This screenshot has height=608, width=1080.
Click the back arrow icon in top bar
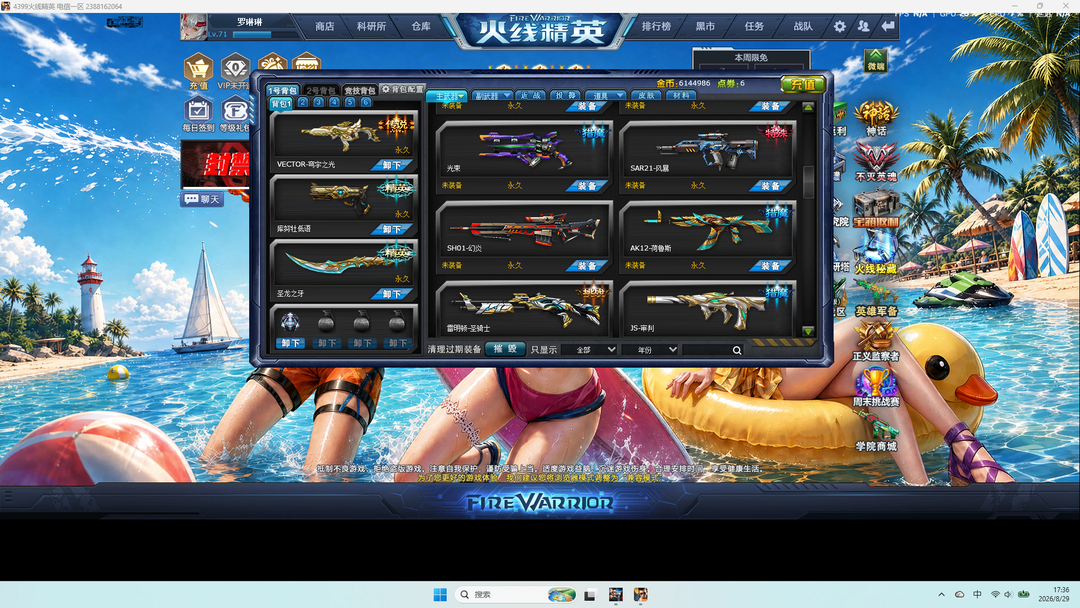coord(888,26)
